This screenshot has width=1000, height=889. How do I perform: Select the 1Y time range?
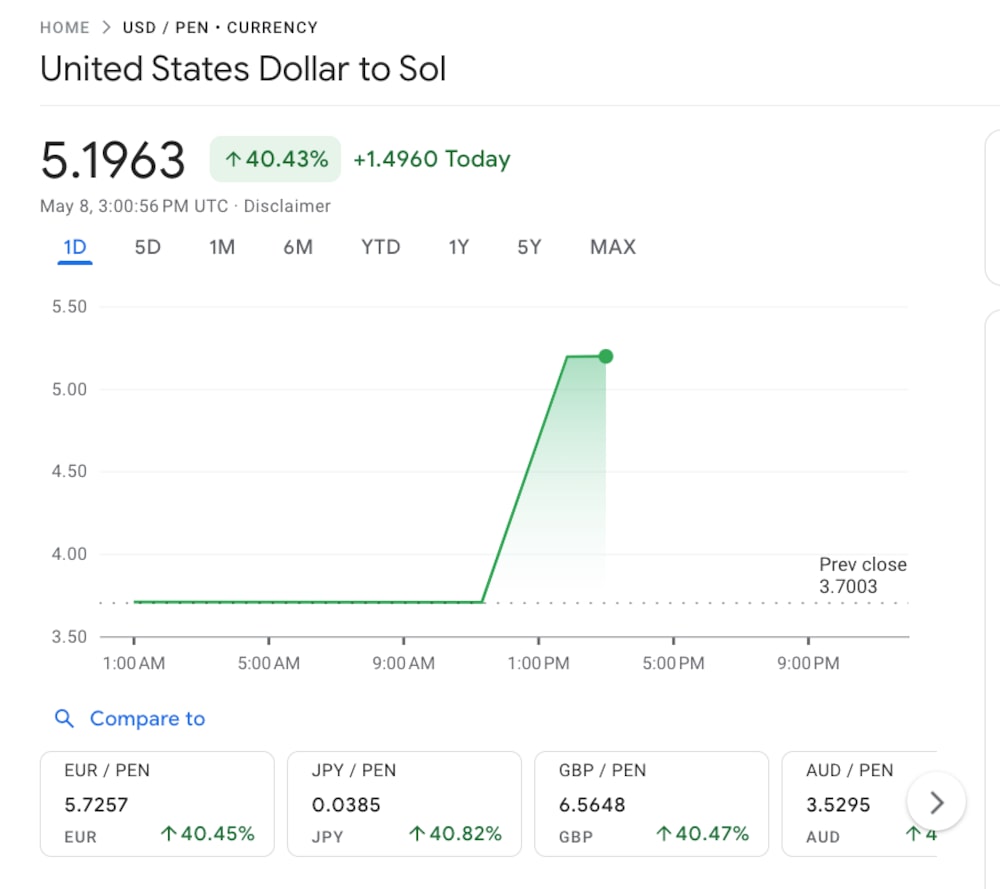458,247
